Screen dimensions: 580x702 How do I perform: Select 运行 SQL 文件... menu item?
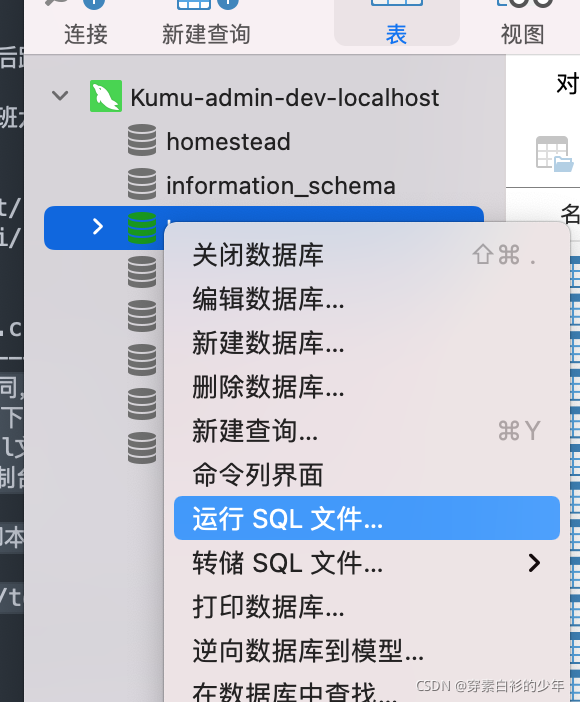coord(367,518)
